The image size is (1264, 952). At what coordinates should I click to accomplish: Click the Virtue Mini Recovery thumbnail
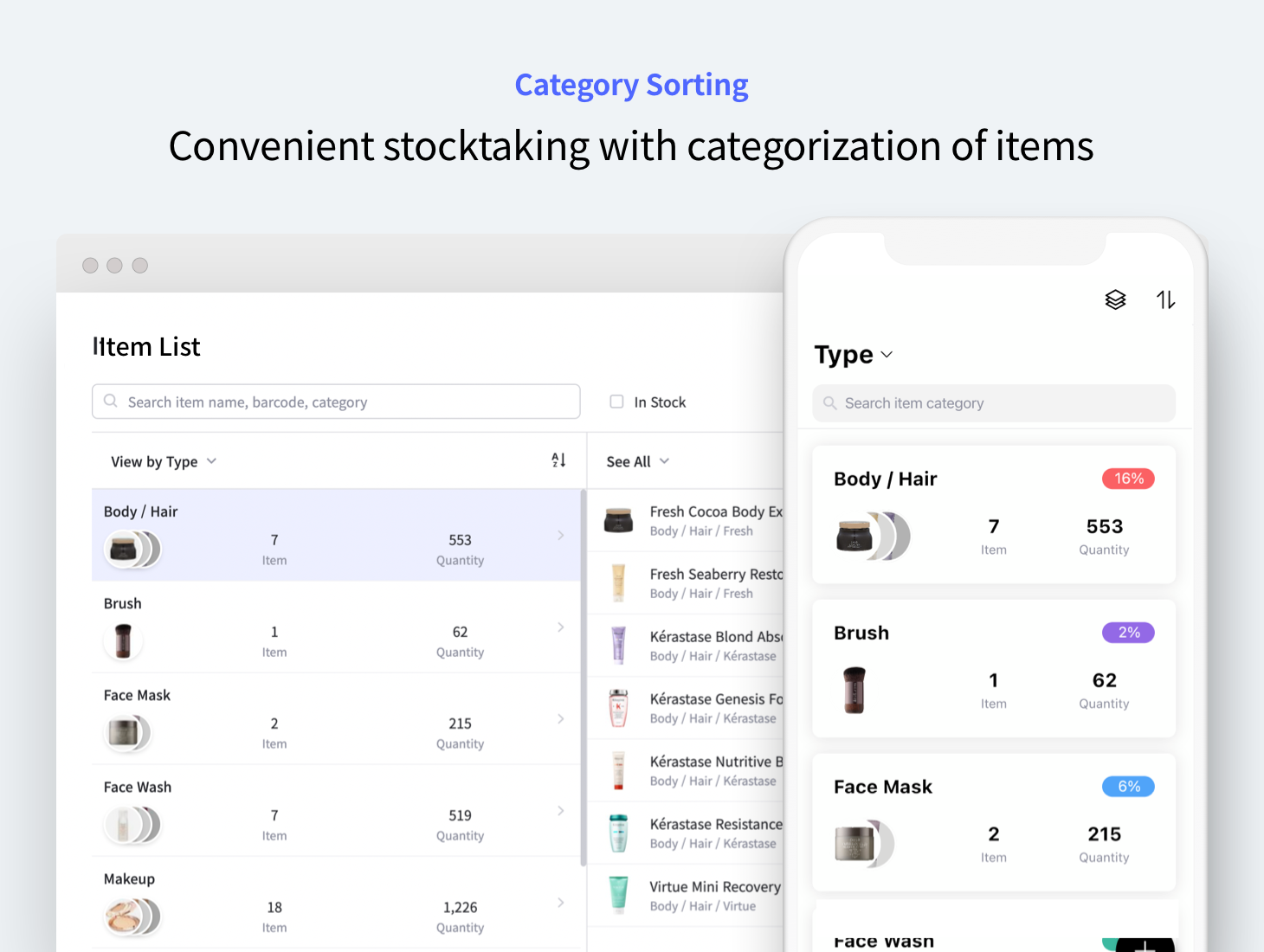point(618,894)
